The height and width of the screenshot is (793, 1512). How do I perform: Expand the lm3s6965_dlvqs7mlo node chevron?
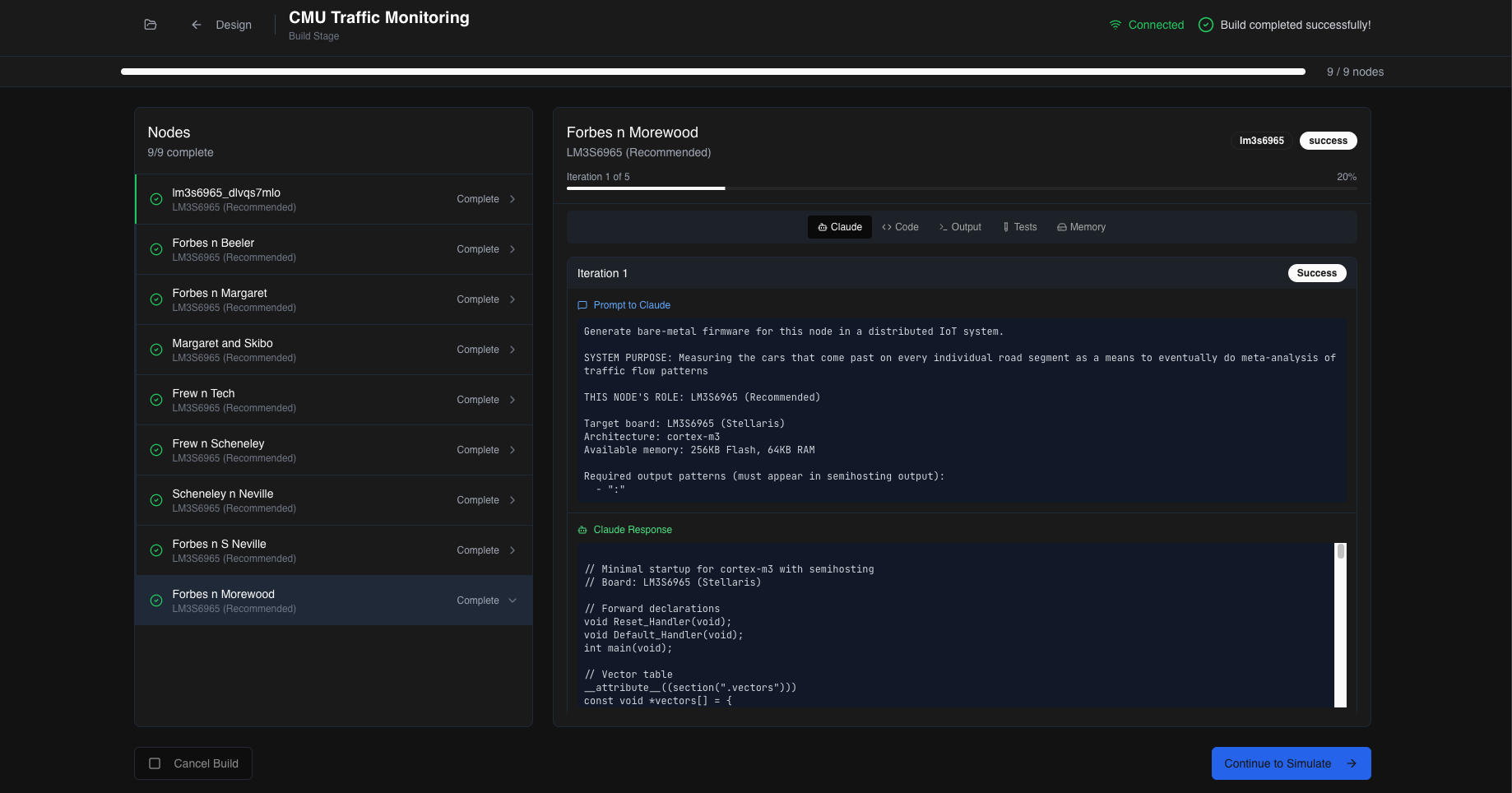pyautogui.click(x=513, y=199)
